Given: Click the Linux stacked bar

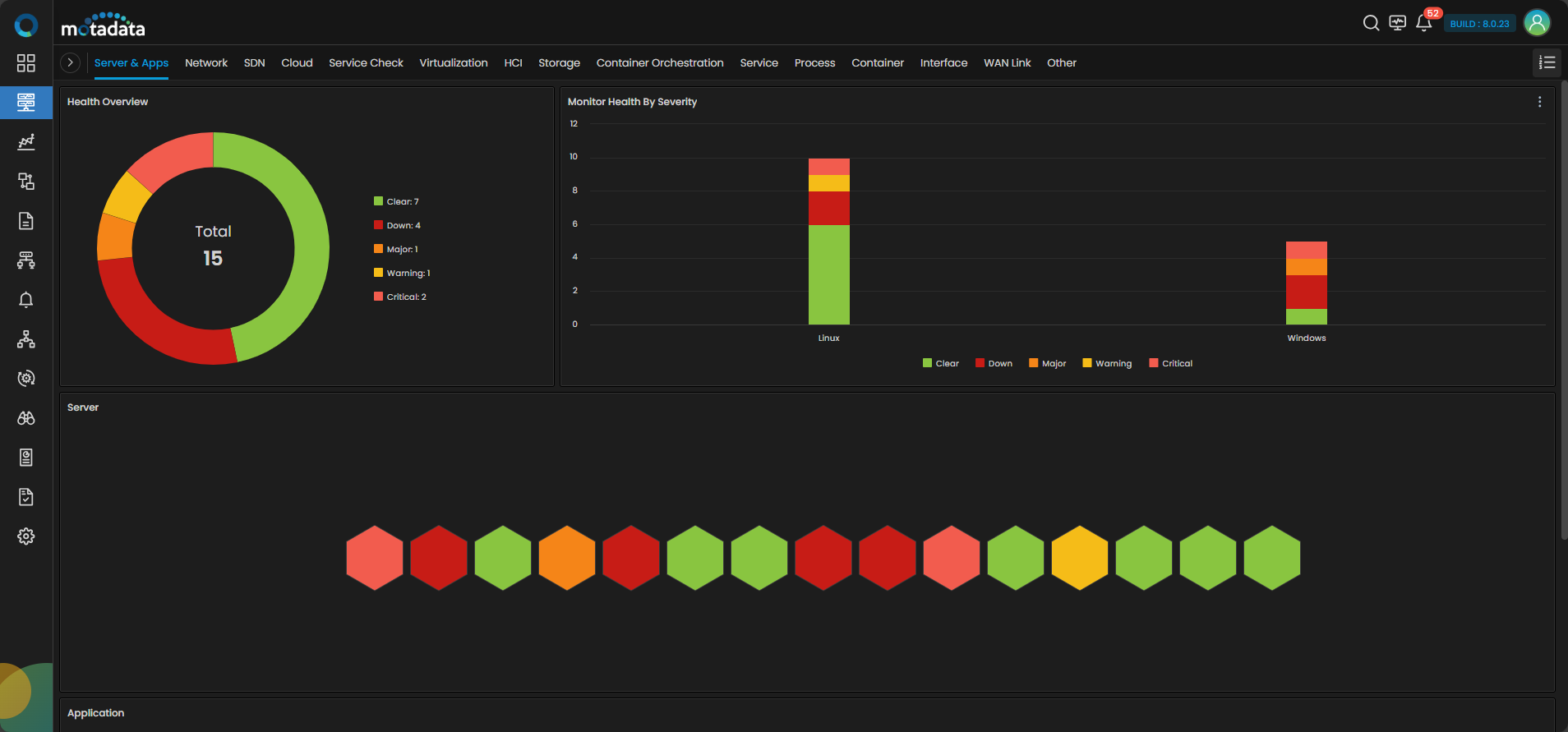Looking at the screenshot, I should pos(829,242).
